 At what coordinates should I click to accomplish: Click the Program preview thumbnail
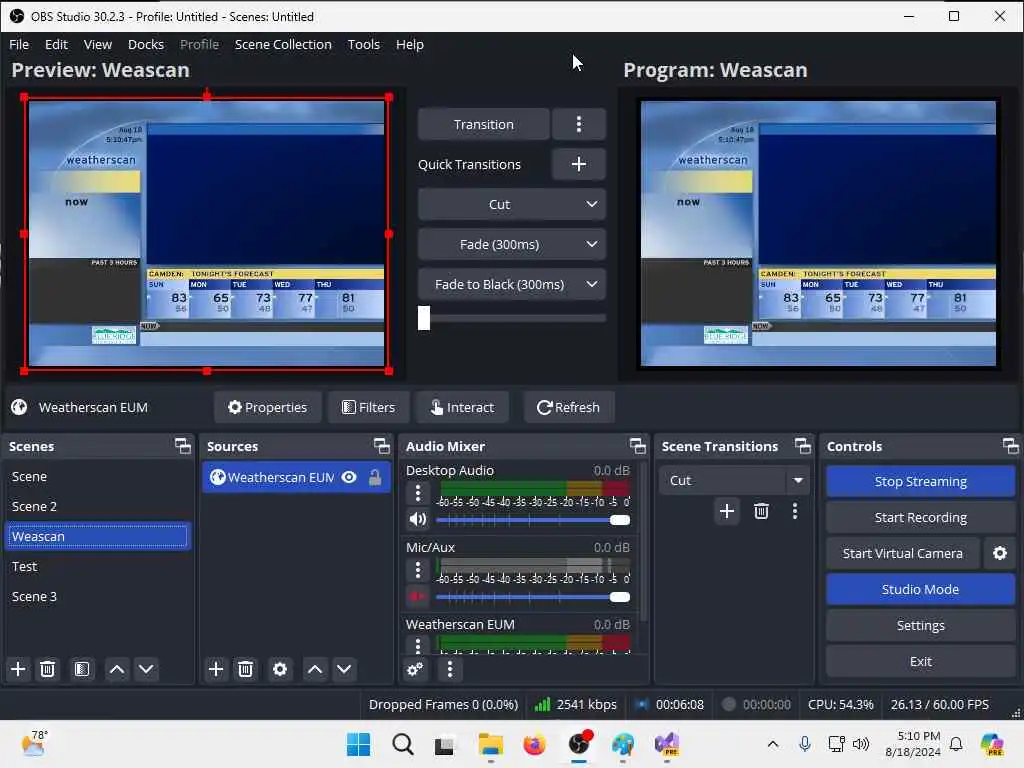[x=818, y=233]
